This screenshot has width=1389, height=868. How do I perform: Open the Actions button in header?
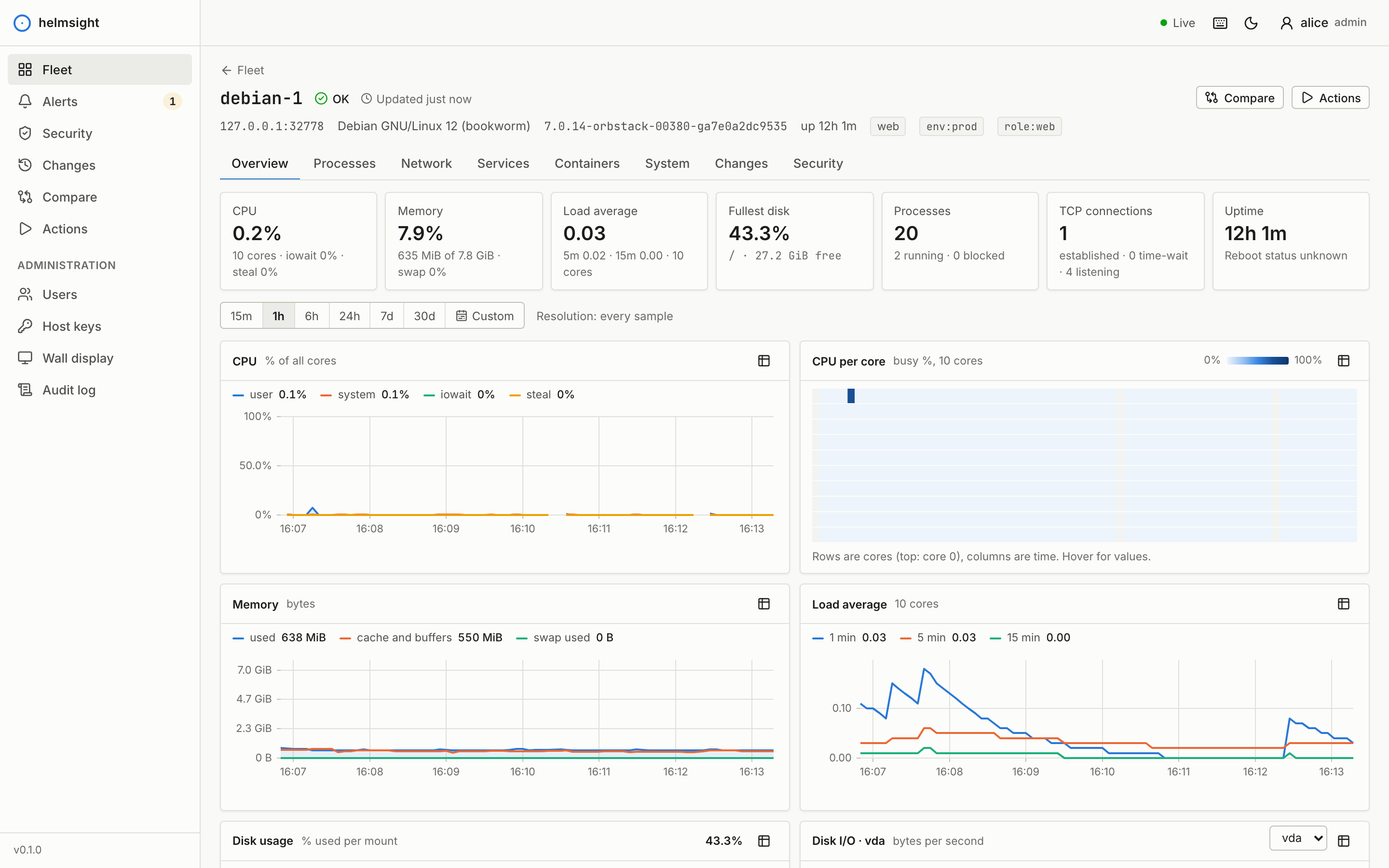1330,97
